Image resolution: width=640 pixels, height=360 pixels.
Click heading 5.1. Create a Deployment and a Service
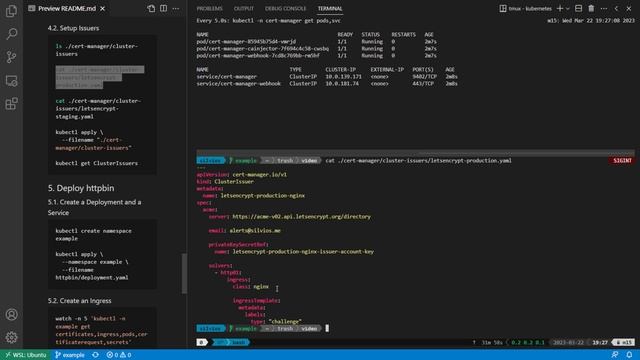tap(94, 207)
